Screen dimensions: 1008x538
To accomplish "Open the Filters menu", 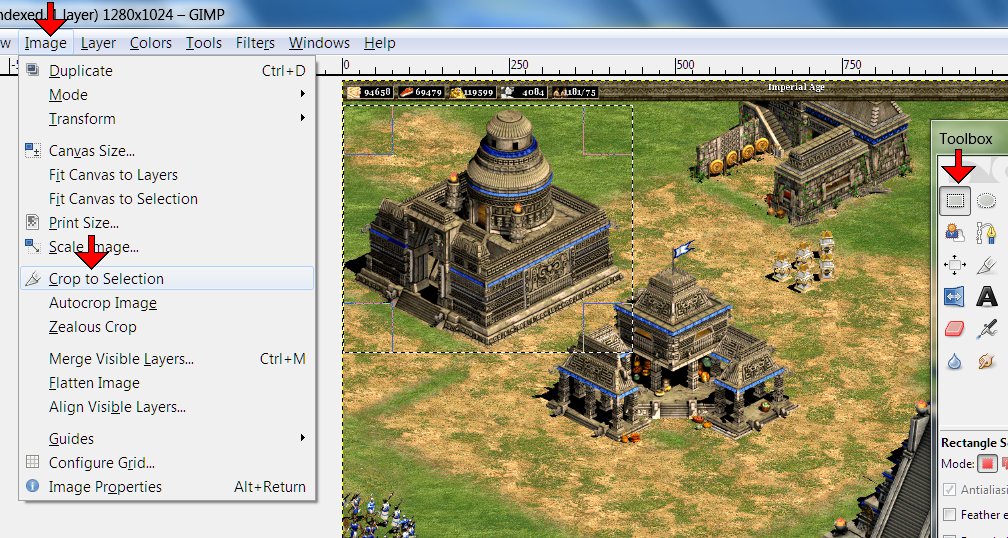I will [255, 43].
